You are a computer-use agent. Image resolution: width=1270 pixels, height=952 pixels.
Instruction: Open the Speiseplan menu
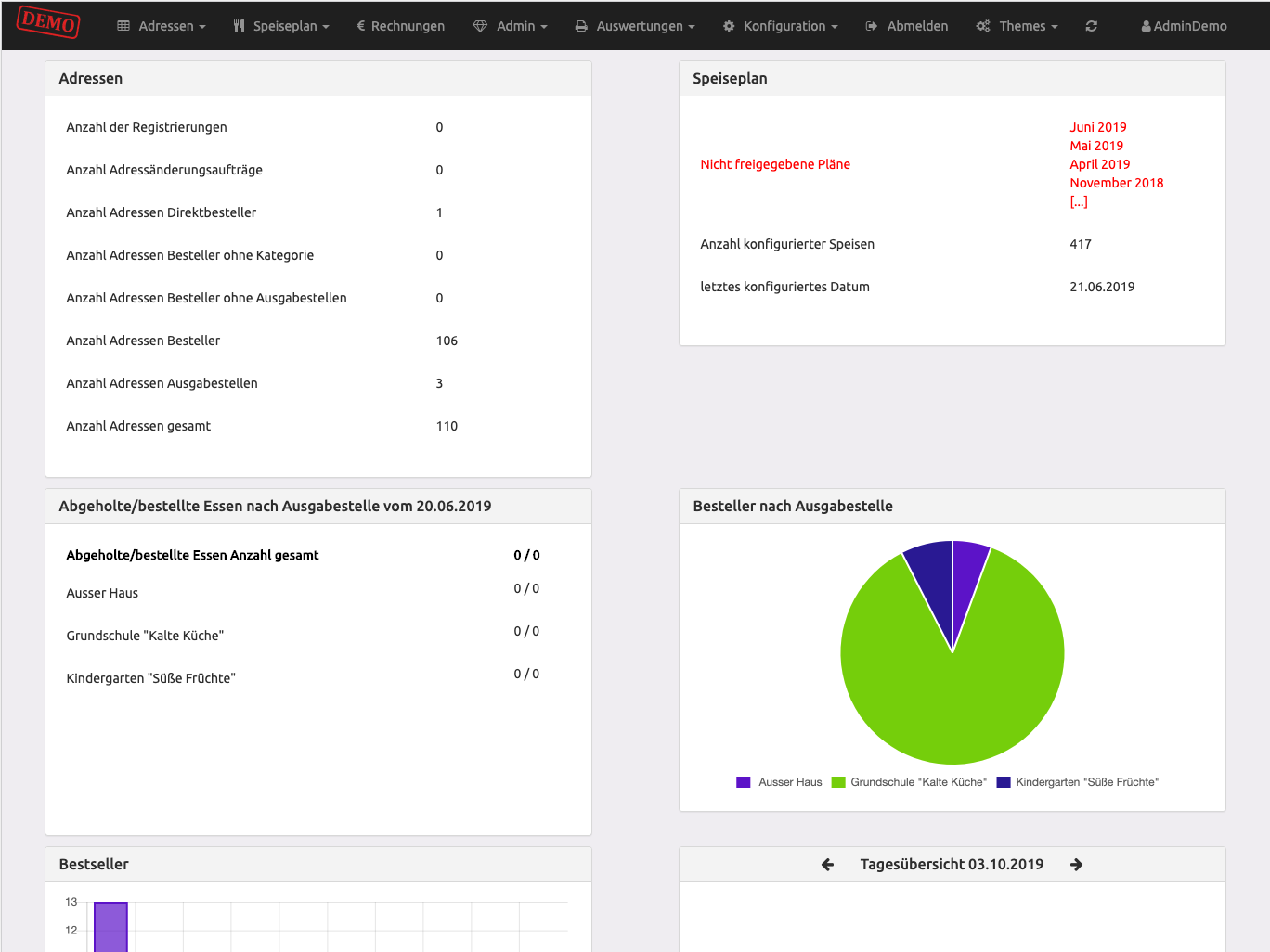click(x=281, y=26)
